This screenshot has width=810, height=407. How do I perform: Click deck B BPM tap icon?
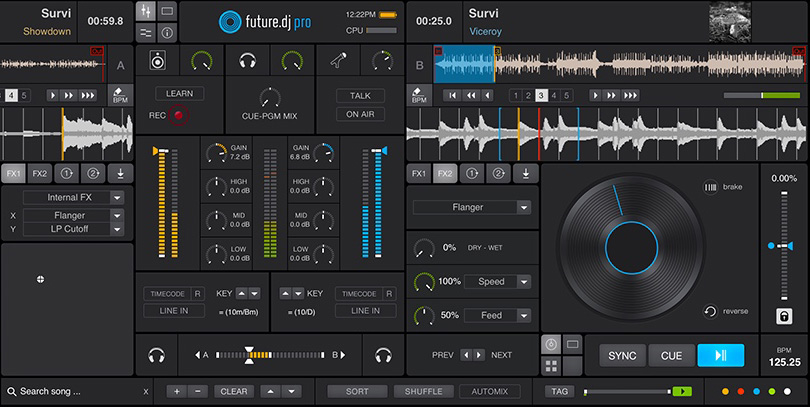click(x=419, y=95)
